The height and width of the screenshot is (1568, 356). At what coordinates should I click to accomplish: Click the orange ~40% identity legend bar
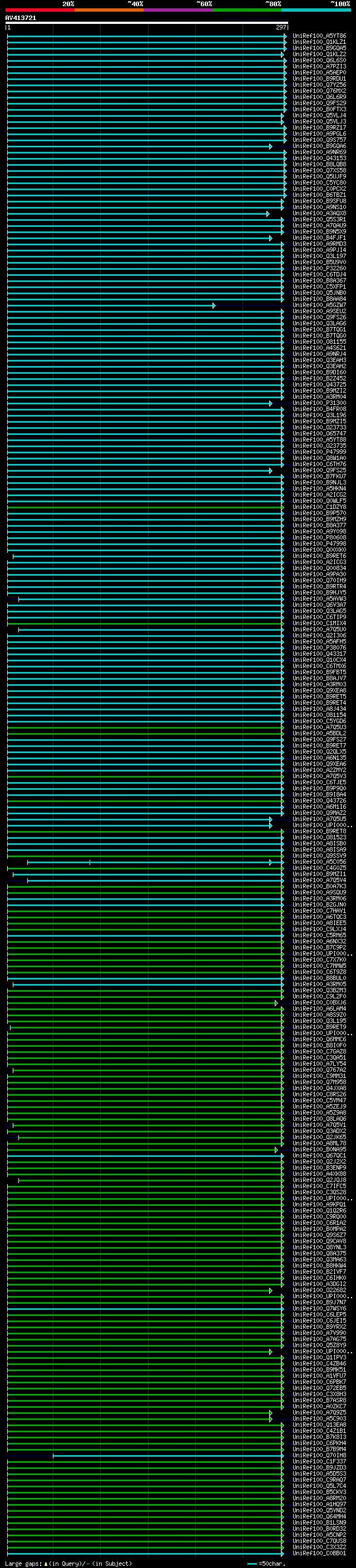[109, 11]
